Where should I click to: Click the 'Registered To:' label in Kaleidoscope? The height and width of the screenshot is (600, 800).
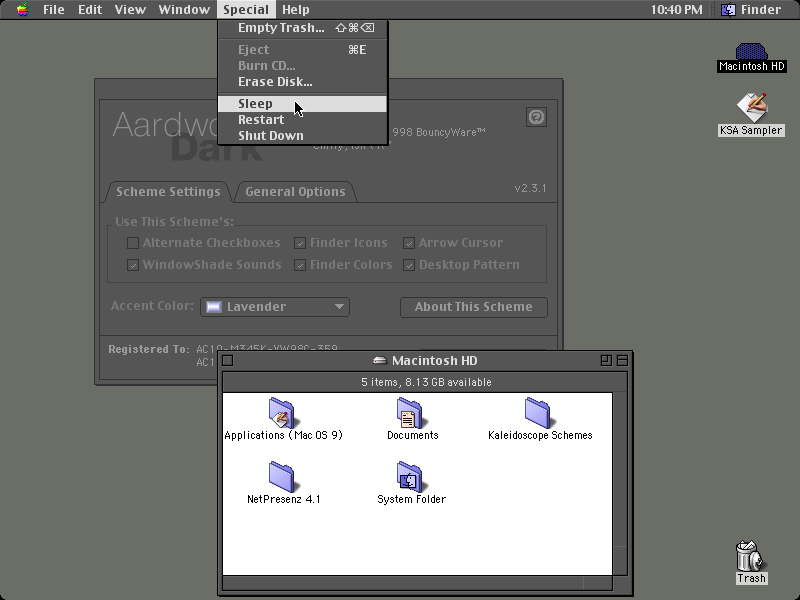149,349
